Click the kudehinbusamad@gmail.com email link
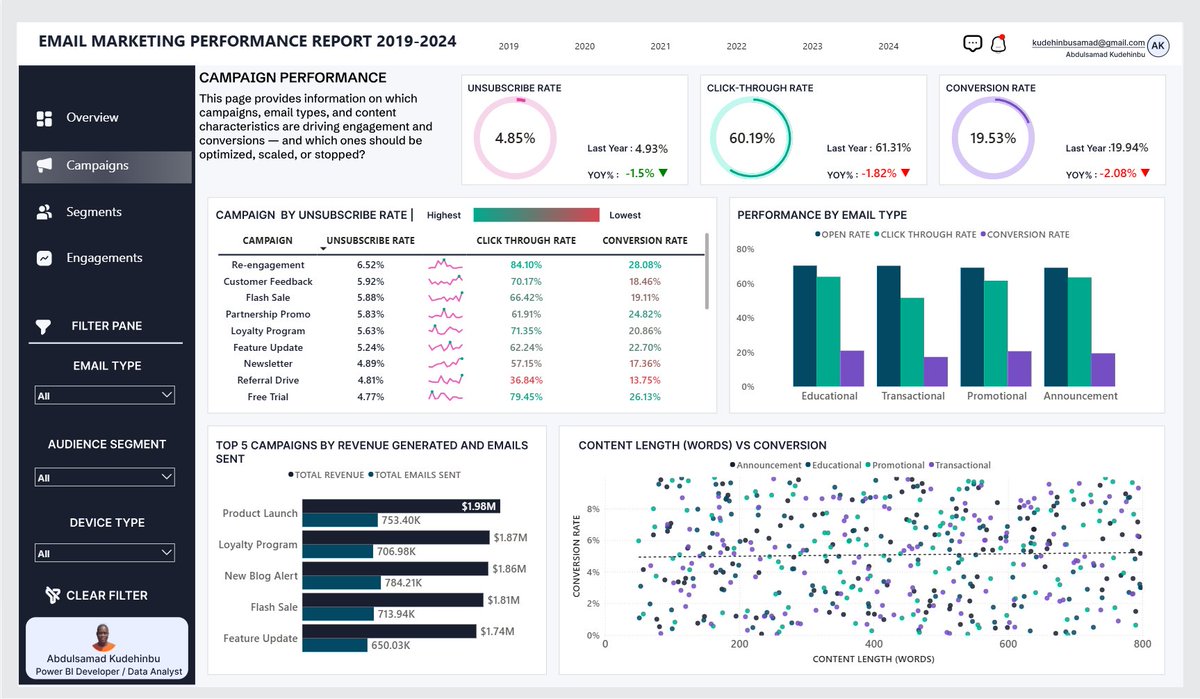The height and width of the screenshot is (699, 1200). [1088, 43]
